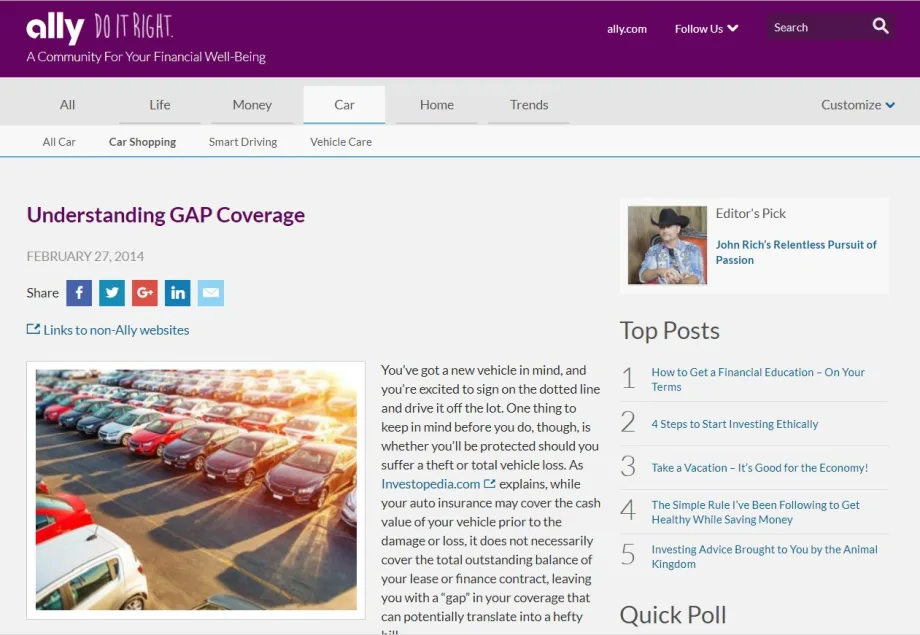Open the Home category tab
The width and height of the screenshot is (920, 635).
437,105
